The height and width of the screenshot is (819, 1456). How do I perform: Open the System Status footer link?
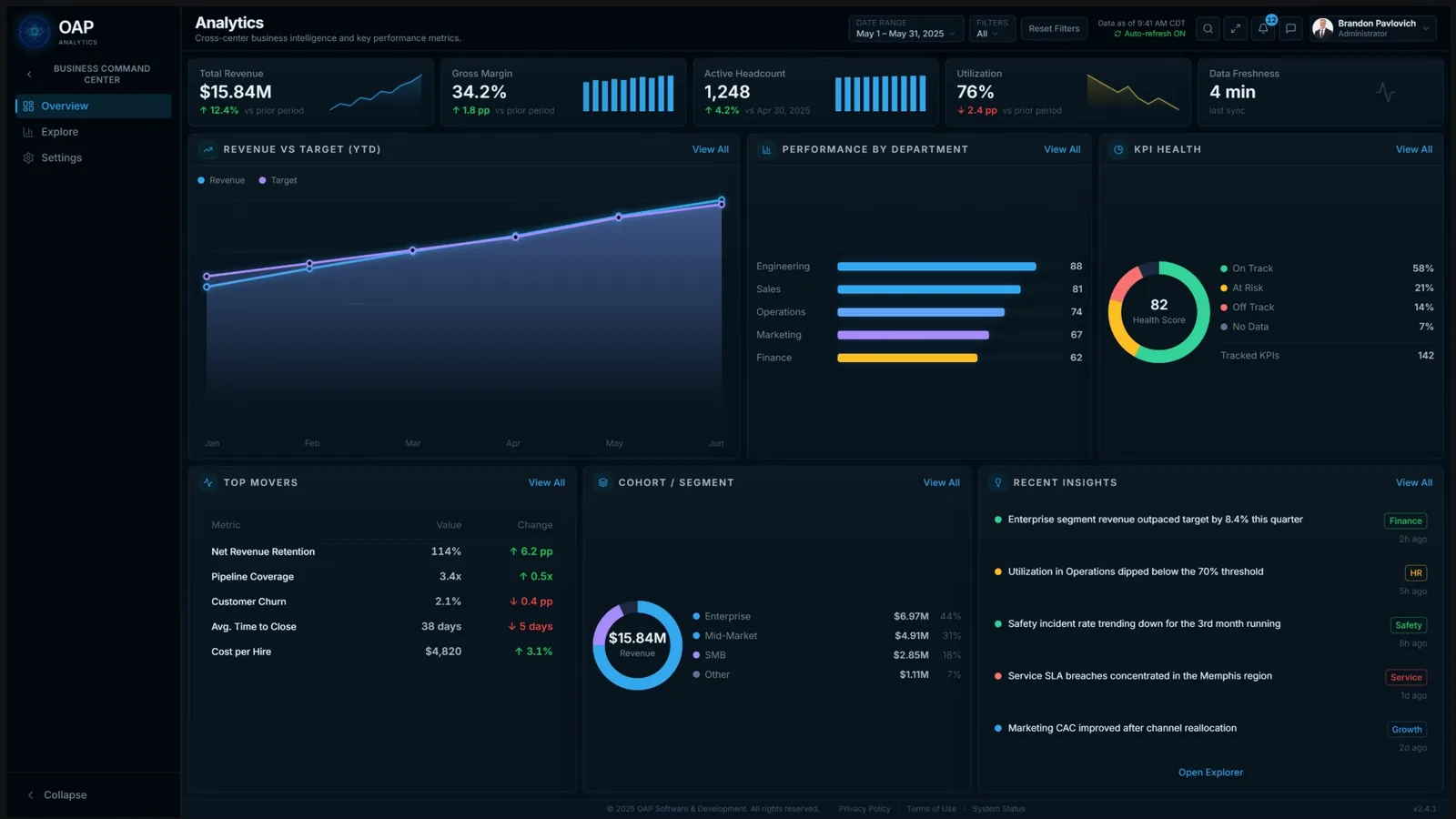point(998,809)
